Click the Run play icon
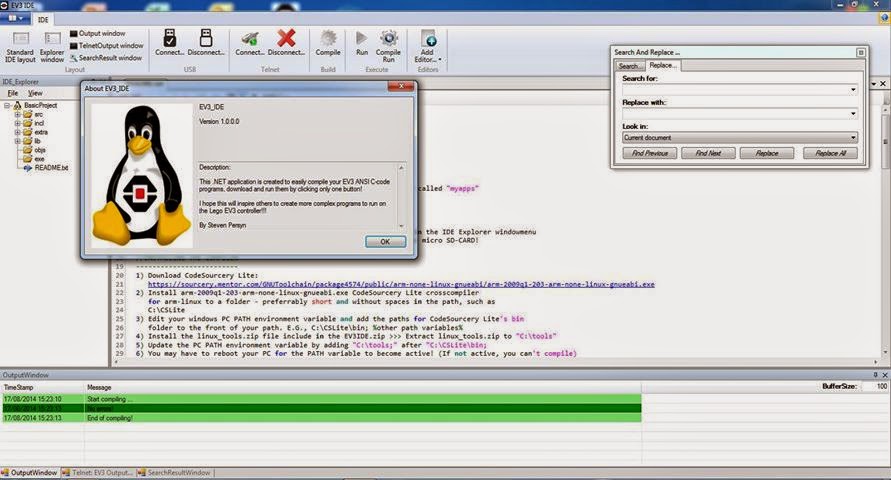The width and height of the screenshot is (891, 480). point(362,43)
